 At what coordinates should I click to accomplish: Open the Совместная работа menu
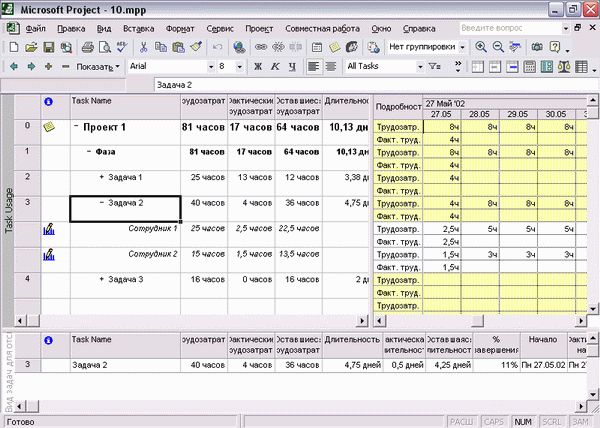tap(322, 29)
